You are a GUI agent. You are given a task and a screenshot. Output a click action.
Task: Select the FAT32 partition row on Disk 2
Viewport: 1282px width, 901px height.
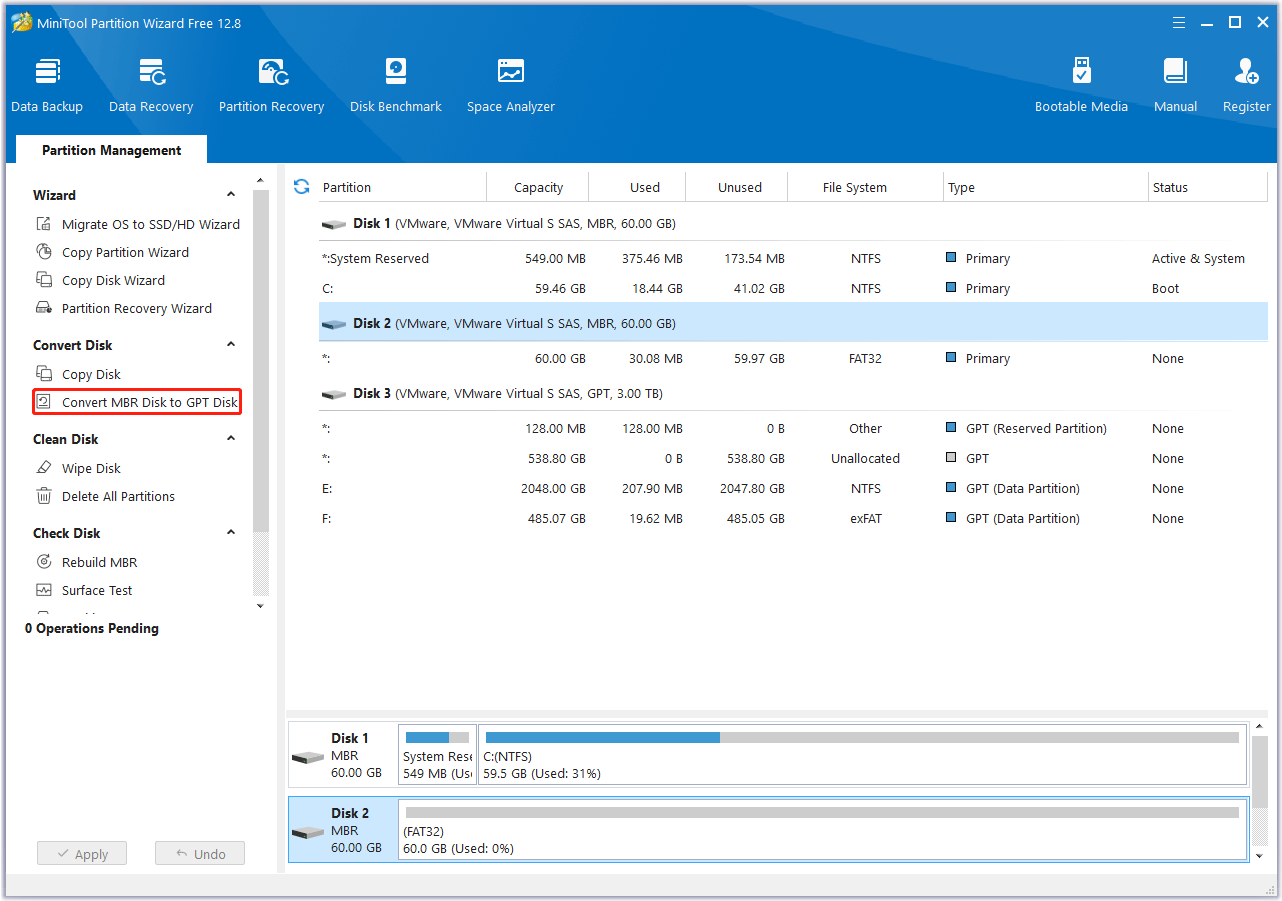(x=793, y=358)
